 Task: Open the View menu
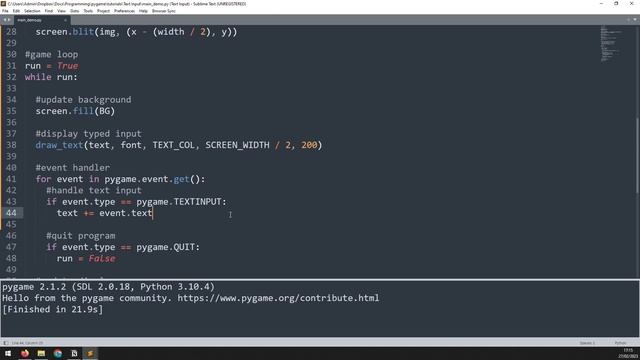(x=61, y=11)
